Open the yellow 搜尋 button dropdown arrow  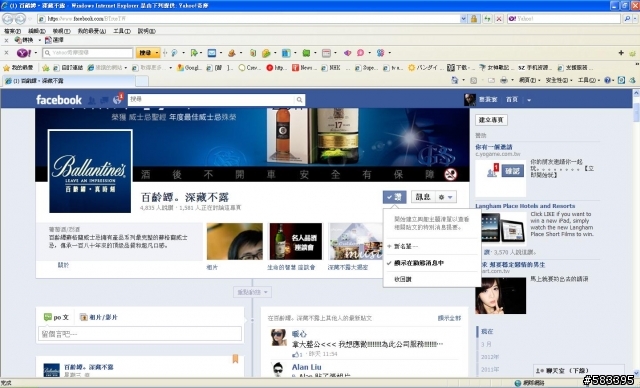[x=156, y=53]
